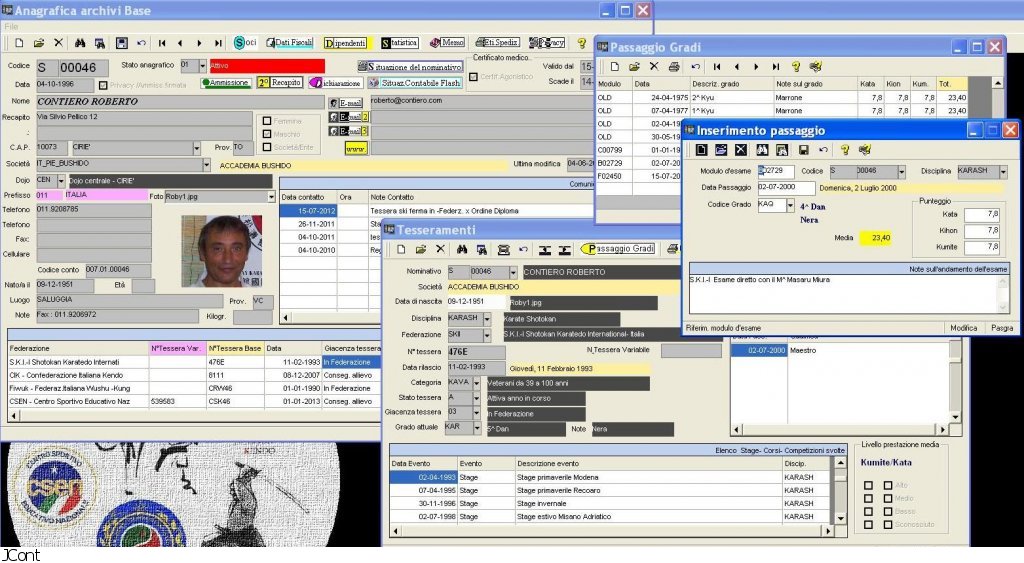Image resolution: width=1024 pixels, height=563 pixels.
Task: Expand the Stato anagrafico dropdown
Action: pos(203,66)
